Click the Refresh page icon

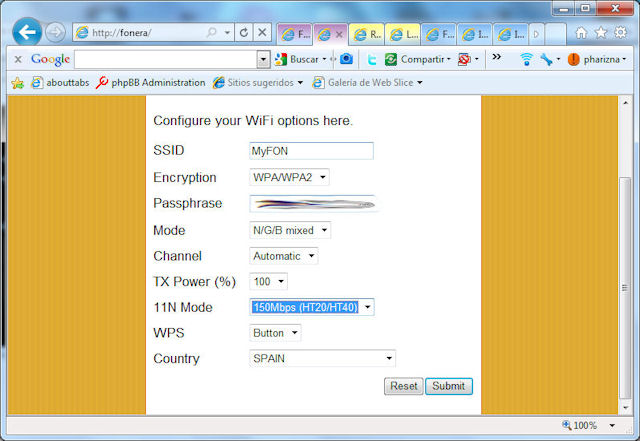point(244,33)
